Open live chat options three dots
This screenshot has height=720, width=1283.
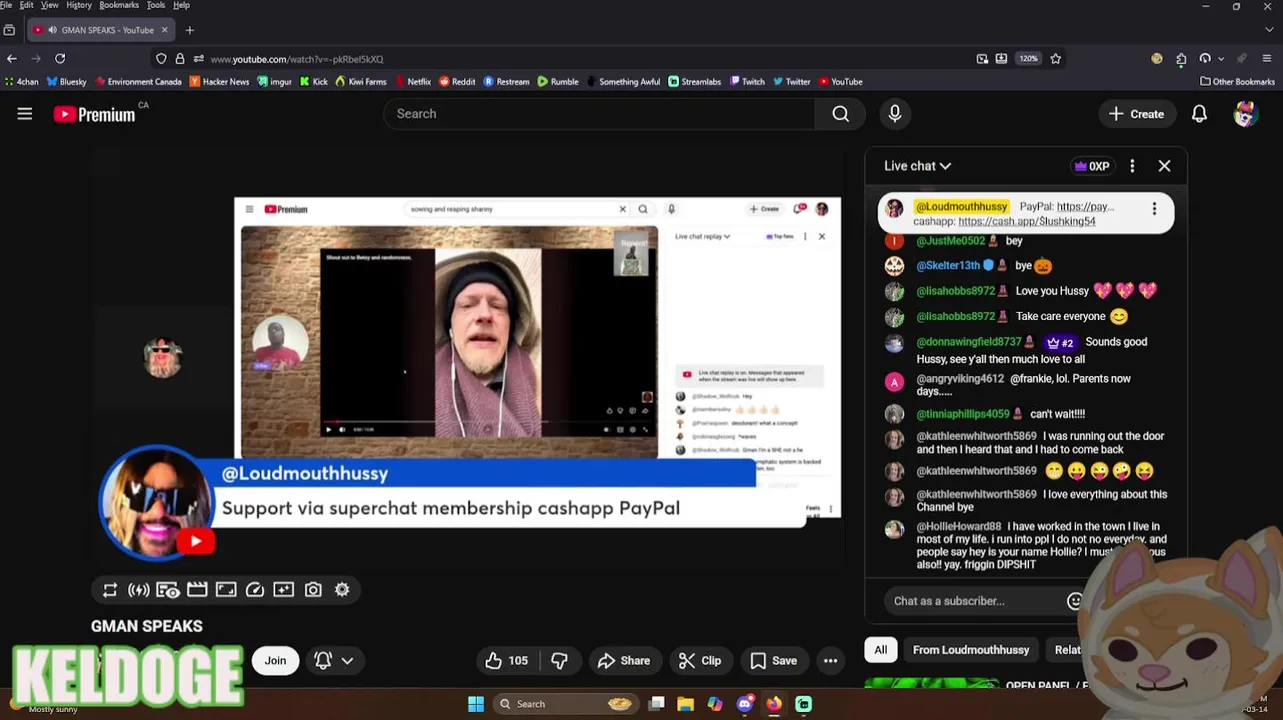pyautogui.click(x=1132, y=166)
